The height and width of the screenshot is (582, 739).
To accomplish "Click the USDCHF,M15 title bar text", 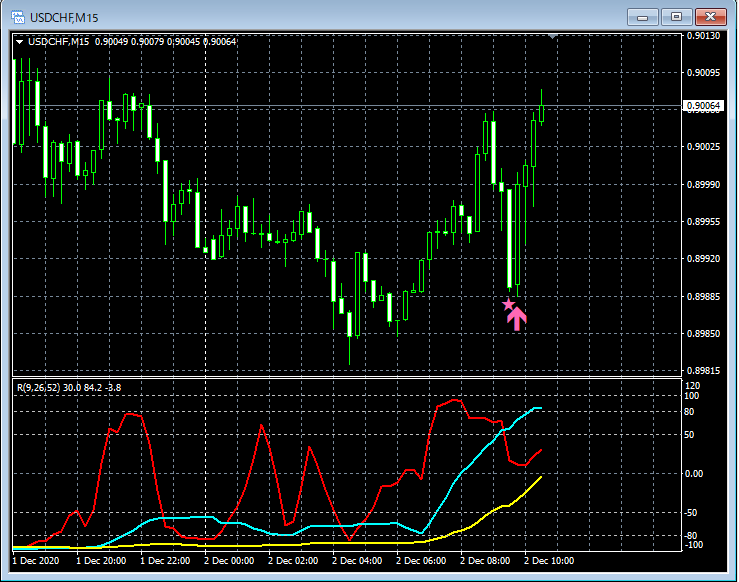I will tap(66, 17).
